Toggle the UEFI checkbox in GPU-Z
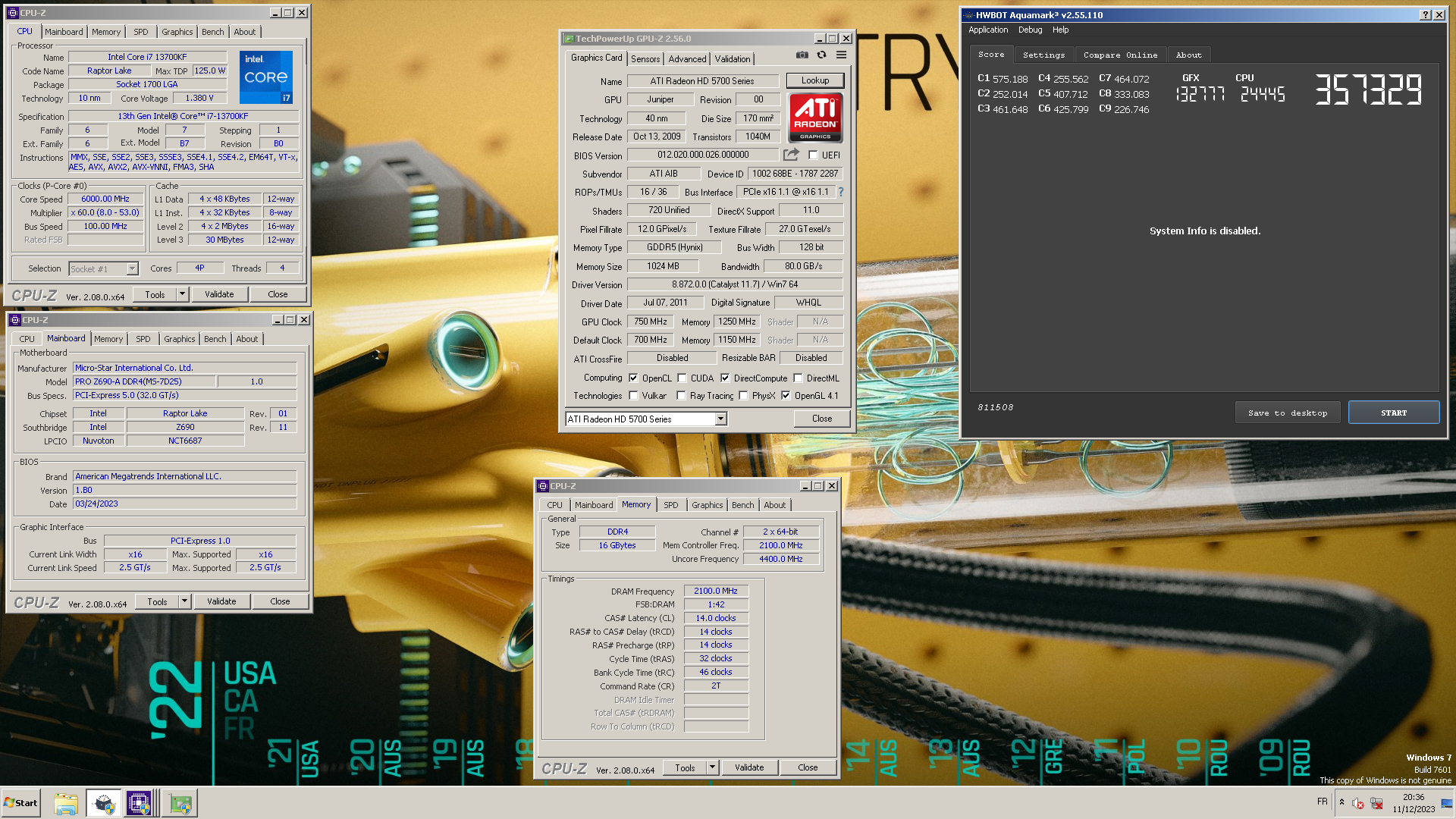The image size is (1456, 819). [813, 155]
